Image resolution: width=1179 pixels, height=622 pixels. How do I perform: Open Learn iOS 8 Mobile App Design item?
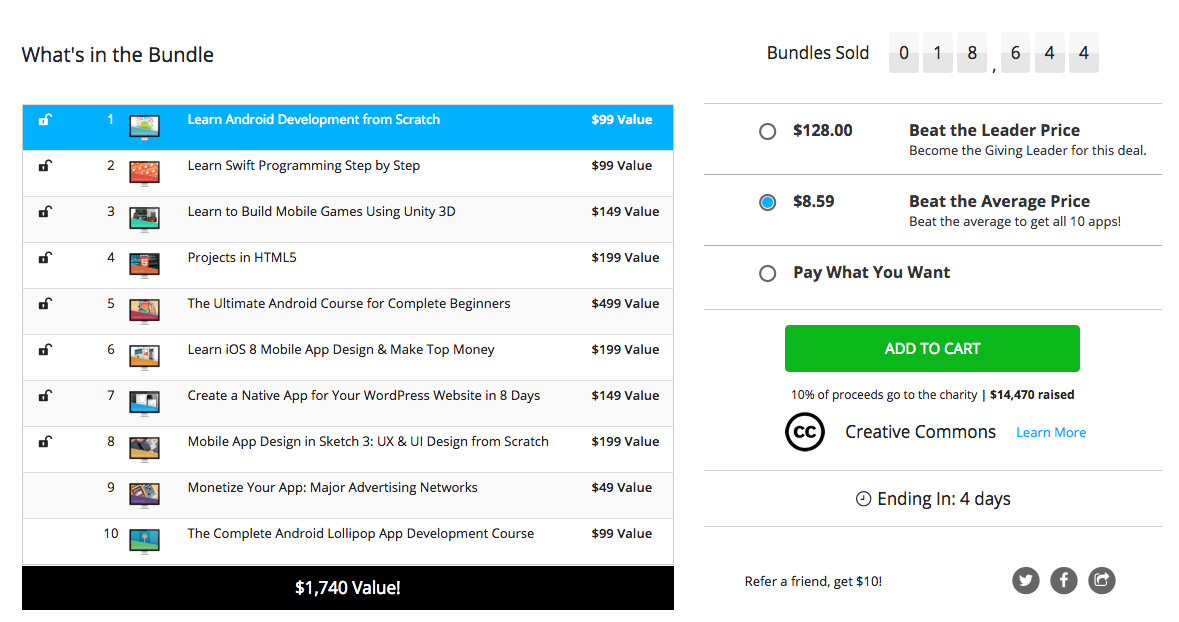(x=340, y=350)
